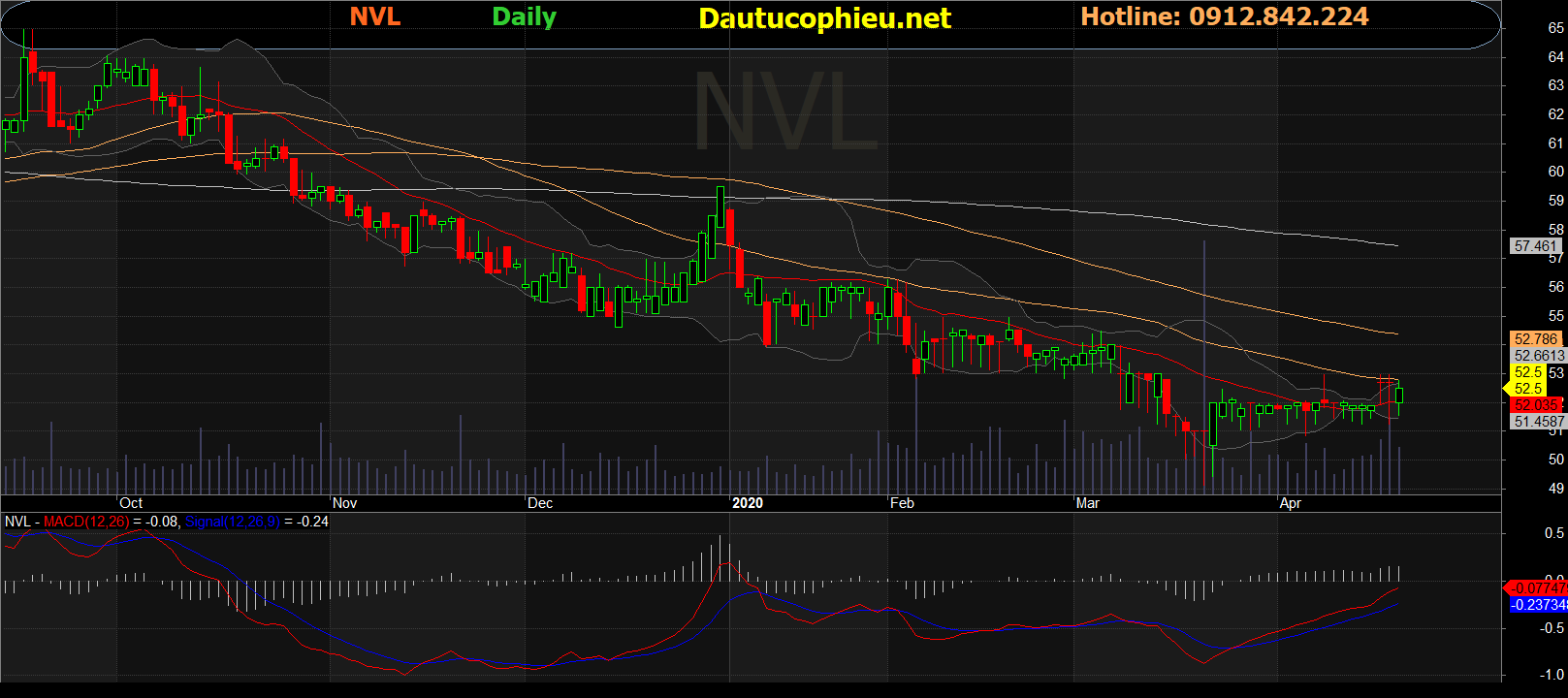Select the green Daily timeframe label
Viewport: 1568px width, 698px height.
click(524, 17)
